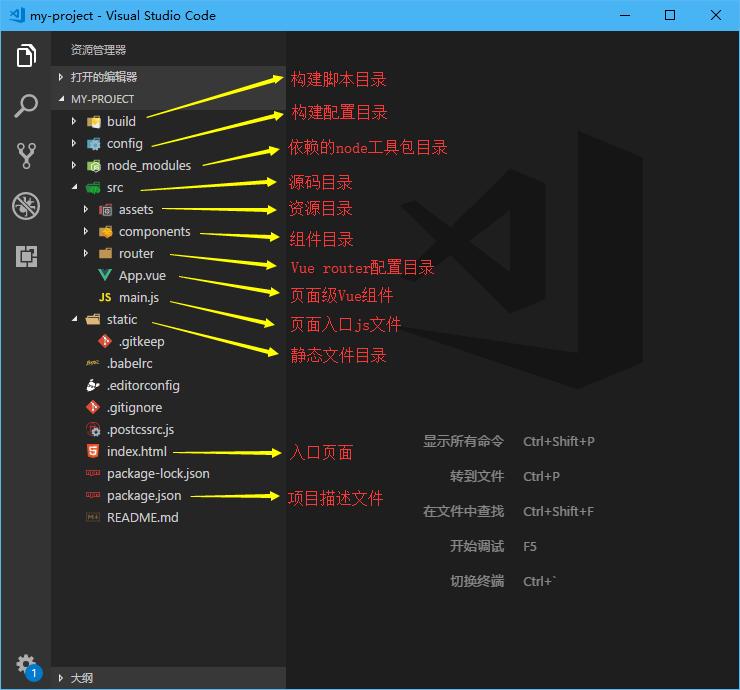The width and height of the screenshot is (740, 690).
Task: Open the Explorer view in activity bar
Action: pyautogui.click(x=26, y=57)
